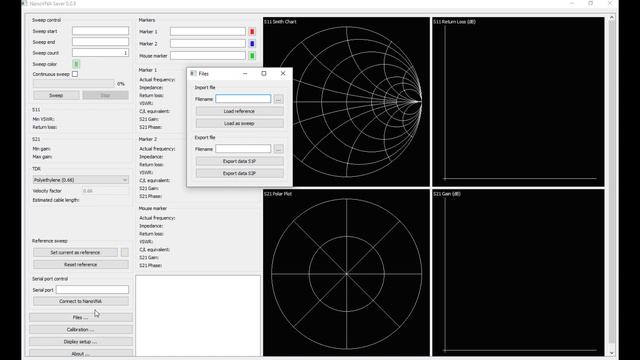Click the S11 Return Loss (dB) plot
This screenshot has height=360, width=640.
click(x=518, y=102)
